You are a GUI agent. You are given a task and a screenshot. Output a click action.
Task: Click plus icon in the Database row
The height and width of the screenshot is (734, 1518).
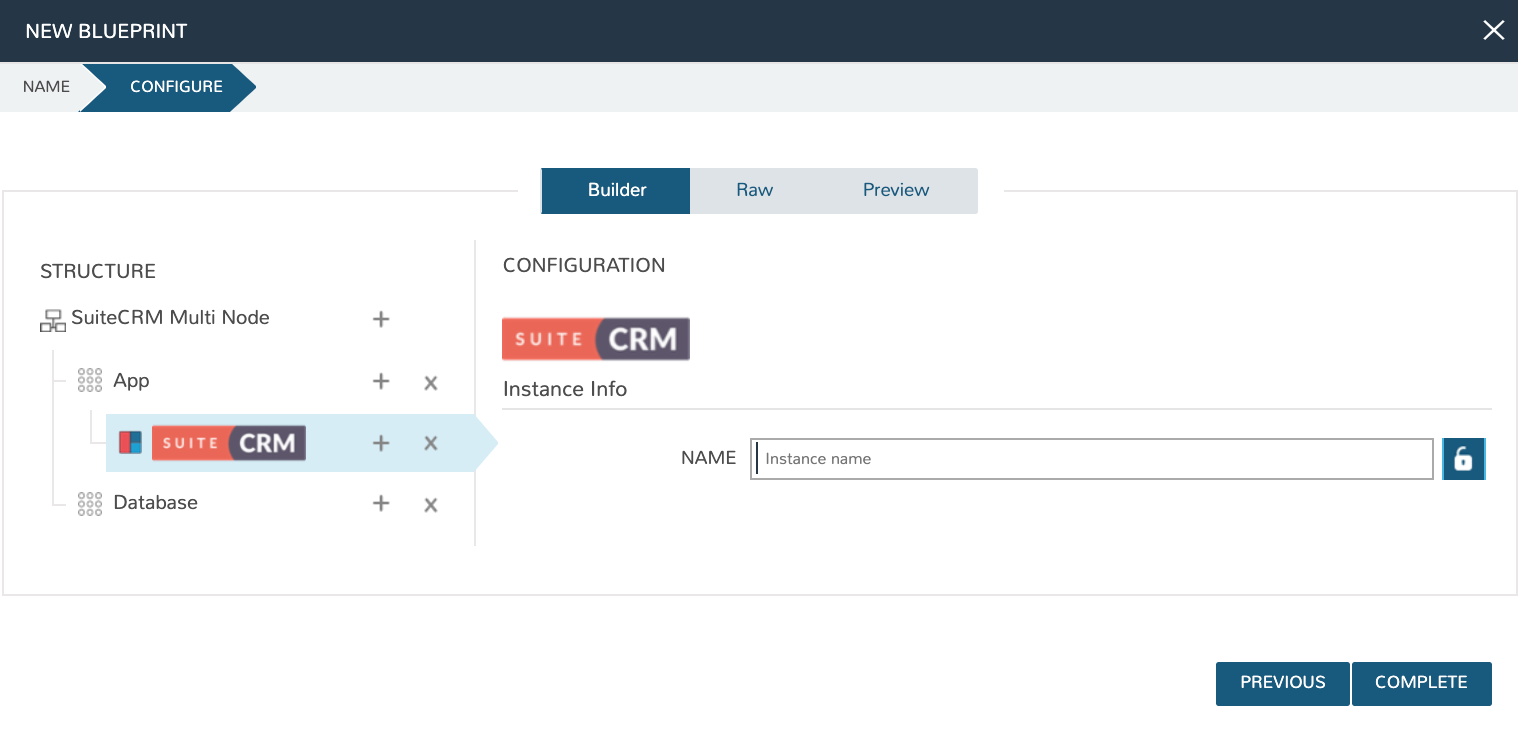[381, 504]
